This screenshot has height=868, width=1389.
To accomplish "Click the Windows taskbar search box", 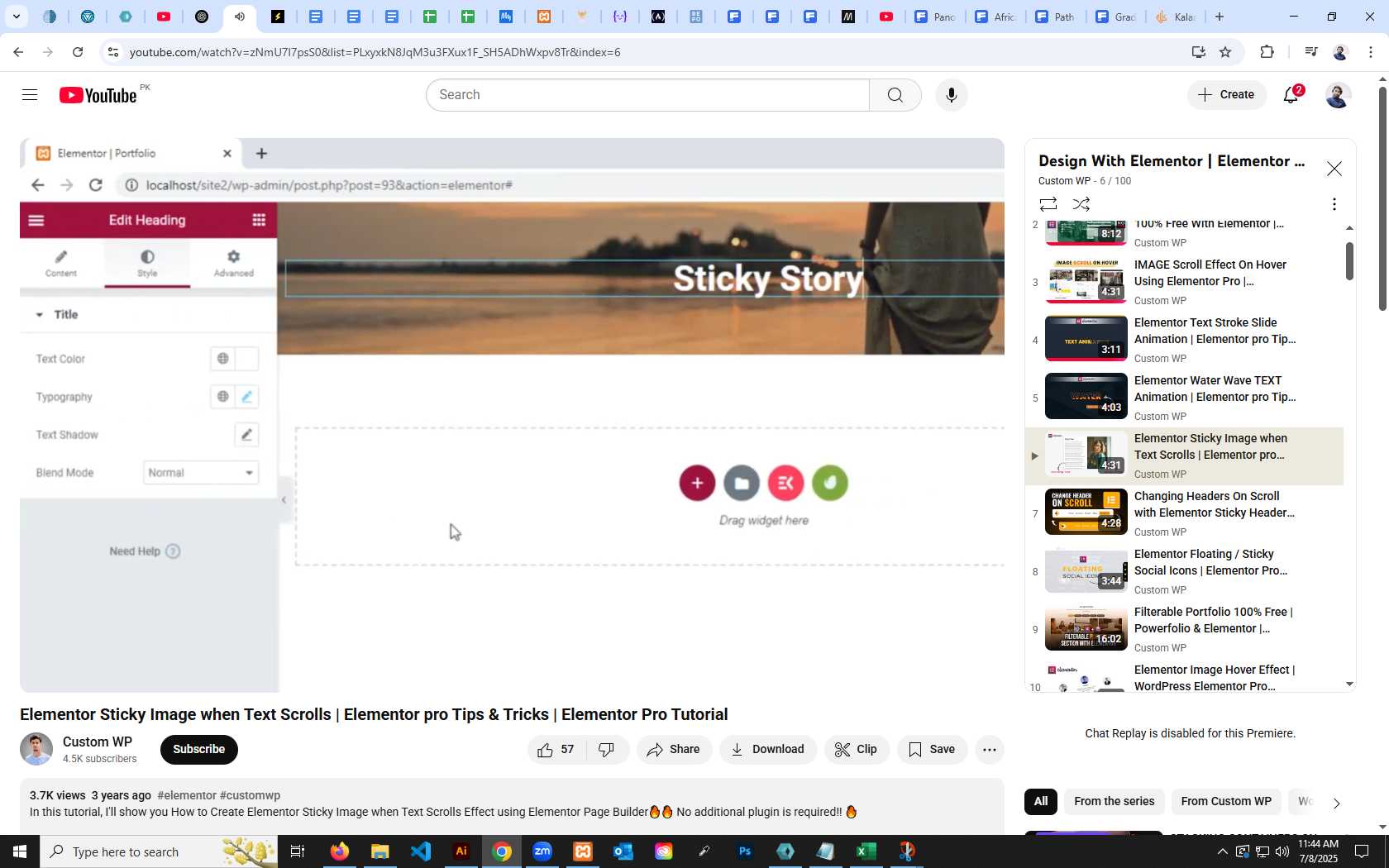I will click(159, 851).
